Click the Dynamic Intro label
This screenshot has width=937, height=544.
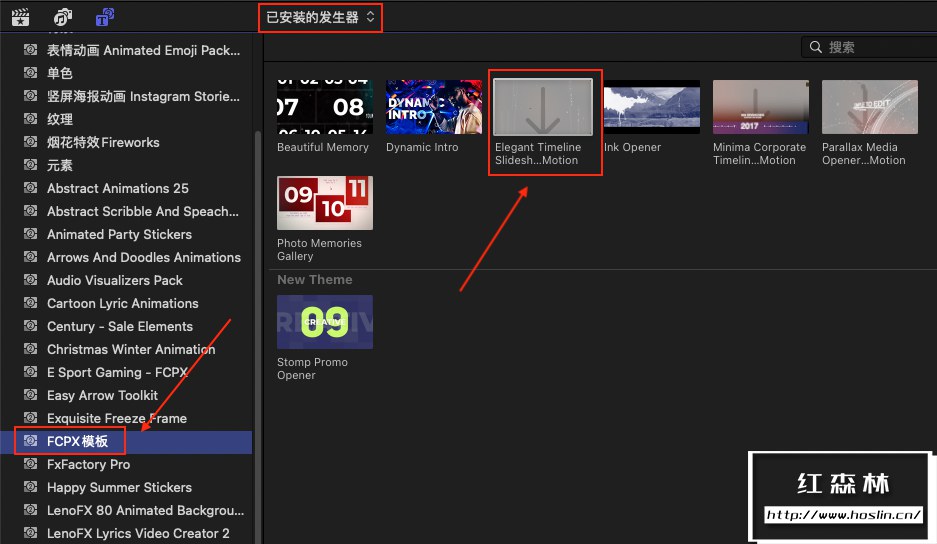(422, 147)
